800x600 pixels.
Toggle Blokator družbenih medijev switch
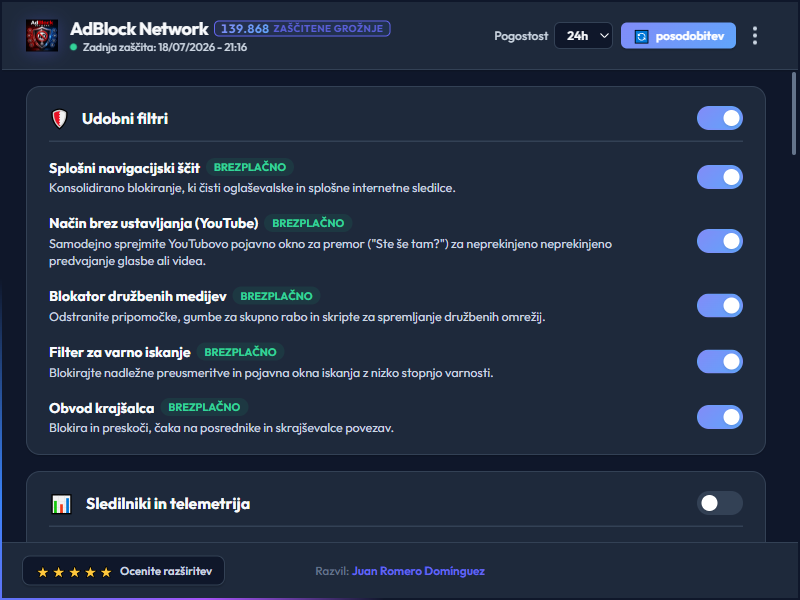719,306
